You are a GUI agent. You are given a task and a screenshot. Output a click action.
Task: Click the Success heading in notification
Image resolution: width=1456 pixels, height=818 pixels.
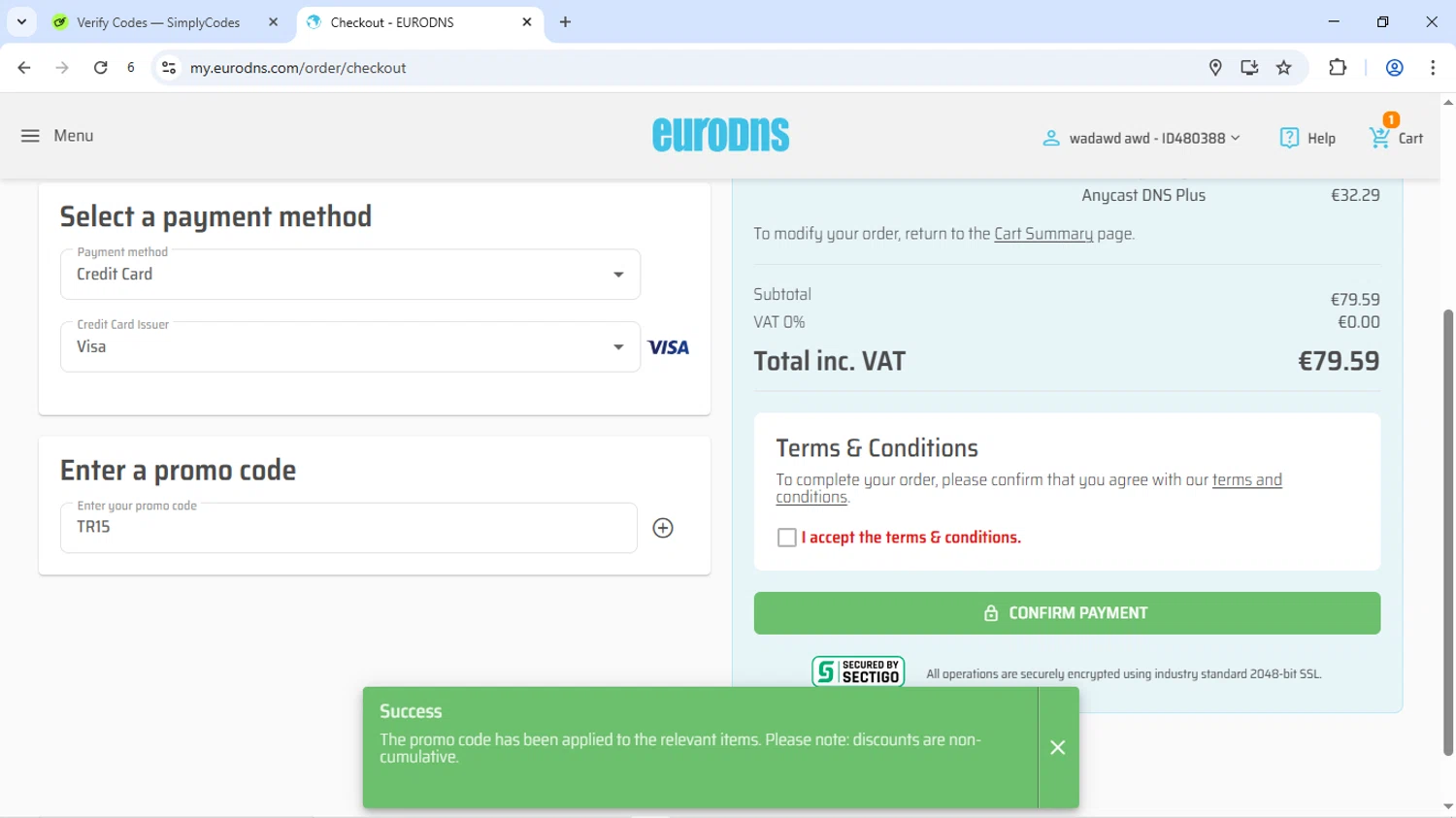411,711
